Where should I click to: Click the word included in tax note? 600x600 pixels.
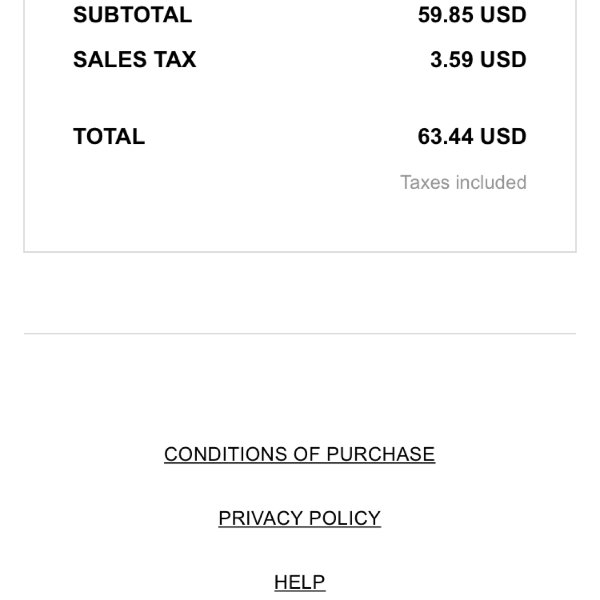click(491, 182)
